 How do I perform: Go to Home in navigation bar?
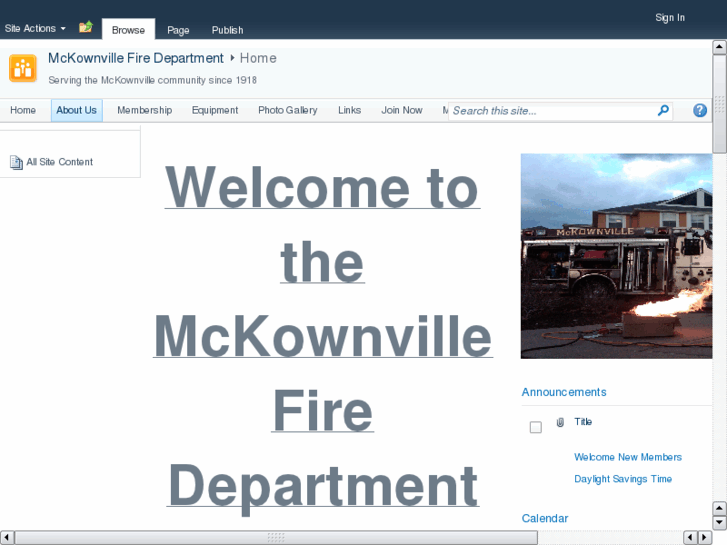click(x=23, y=110)
